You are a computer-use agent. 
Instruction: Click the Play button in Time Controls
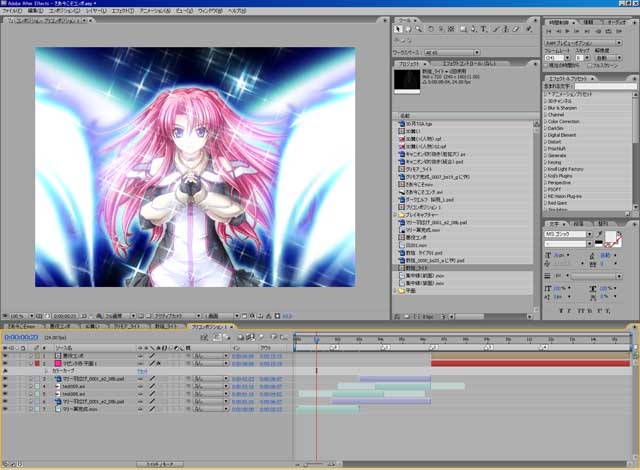(x=568, y=31)
